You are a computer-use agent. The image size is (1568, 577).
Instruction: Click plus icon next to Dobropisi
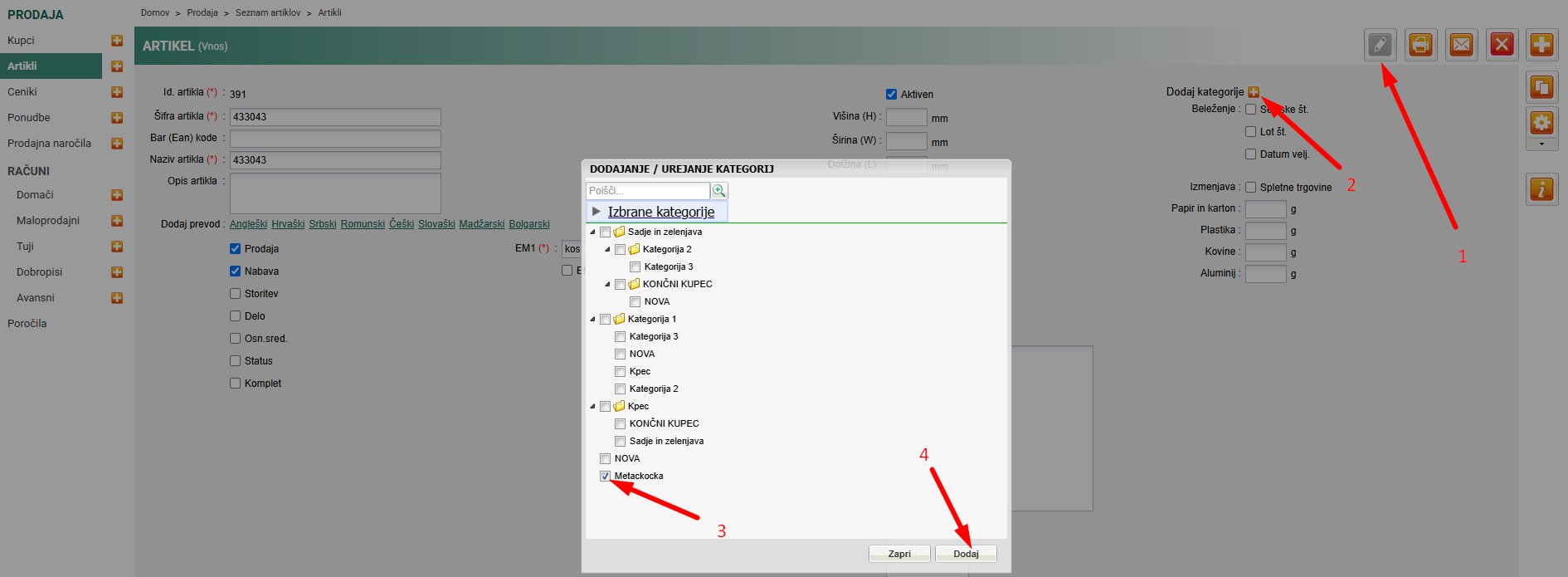117,272
